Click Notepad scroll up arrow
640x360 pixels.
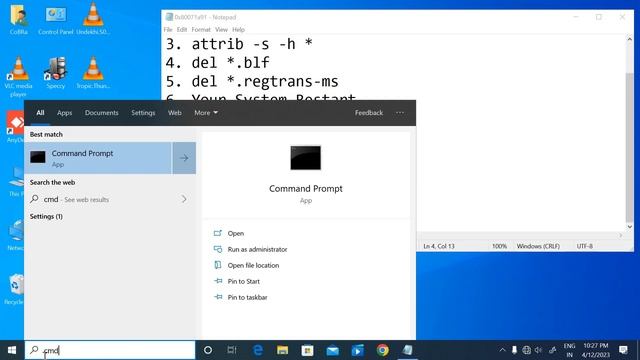coord(629,40)
